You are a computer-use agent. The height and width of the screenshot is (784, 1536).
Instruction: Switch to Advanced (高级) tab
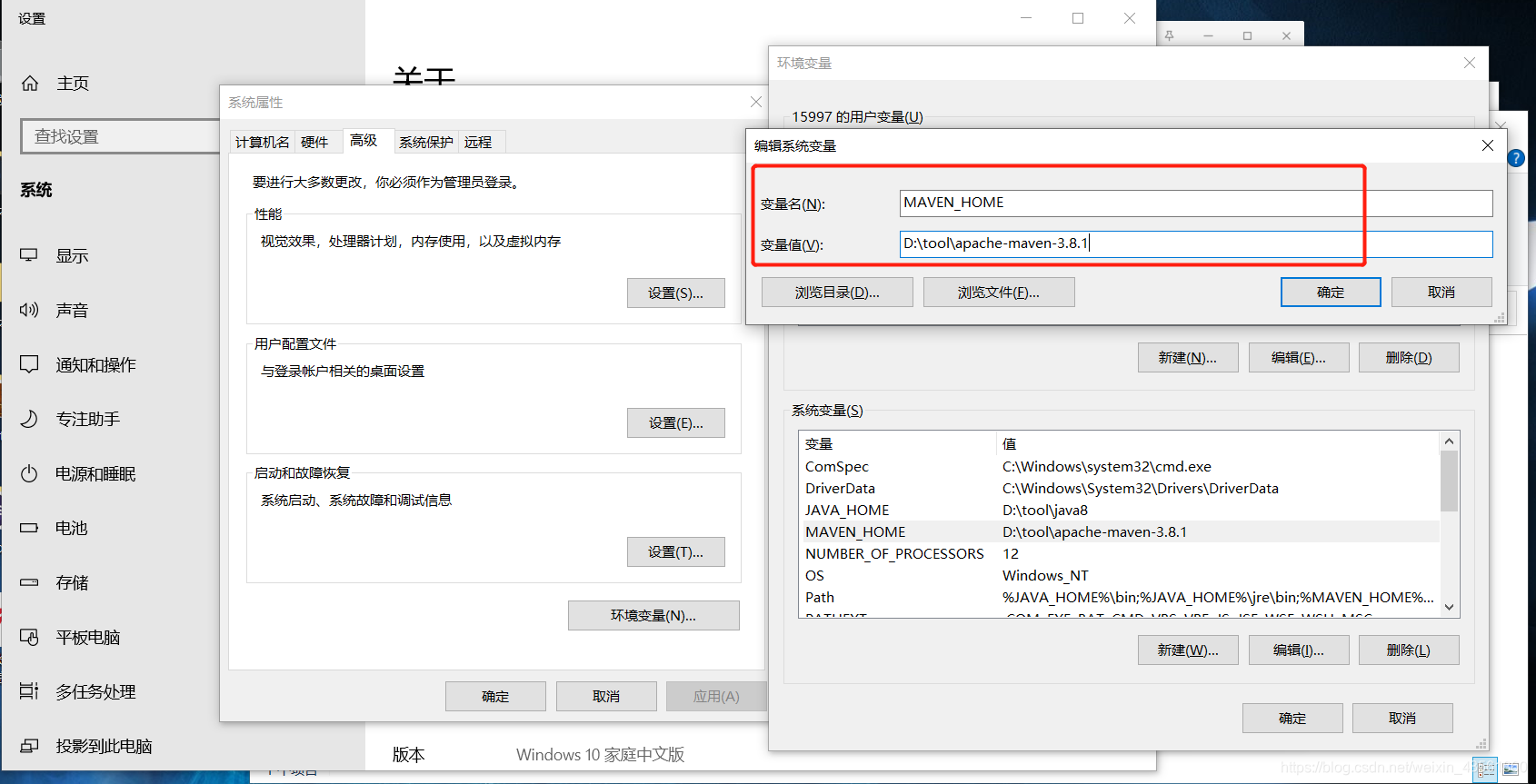(x=364, y=140)
